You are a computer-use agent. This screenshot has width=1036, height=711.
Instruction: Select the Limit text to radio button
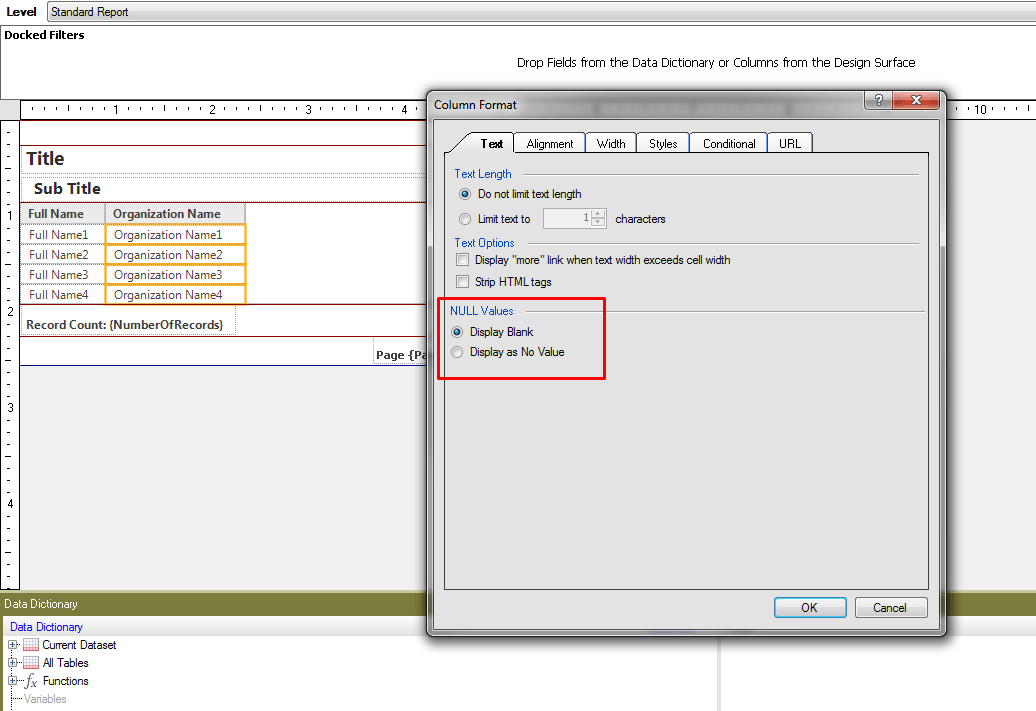pyautogui.click(x=464, y=218)
